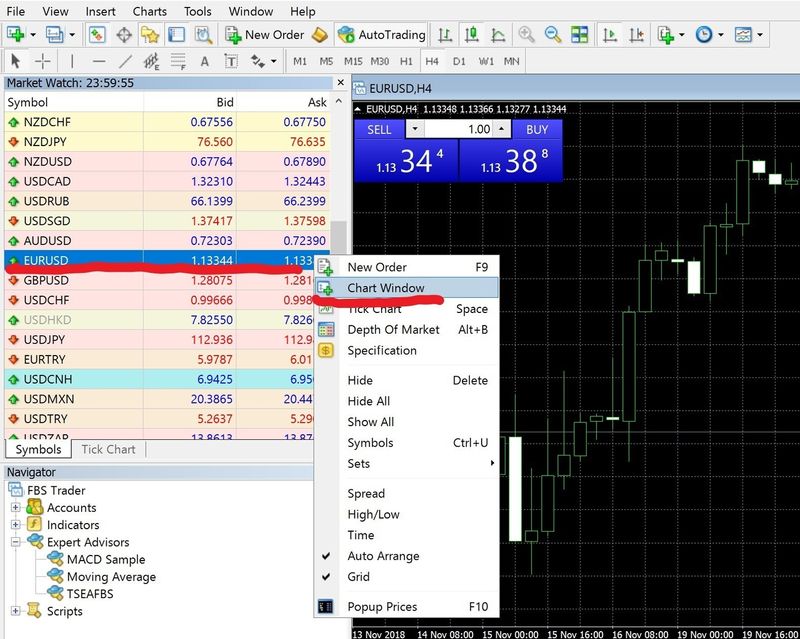Expand the Accounts tree node

pyautogui.click(x=16, y=508)
